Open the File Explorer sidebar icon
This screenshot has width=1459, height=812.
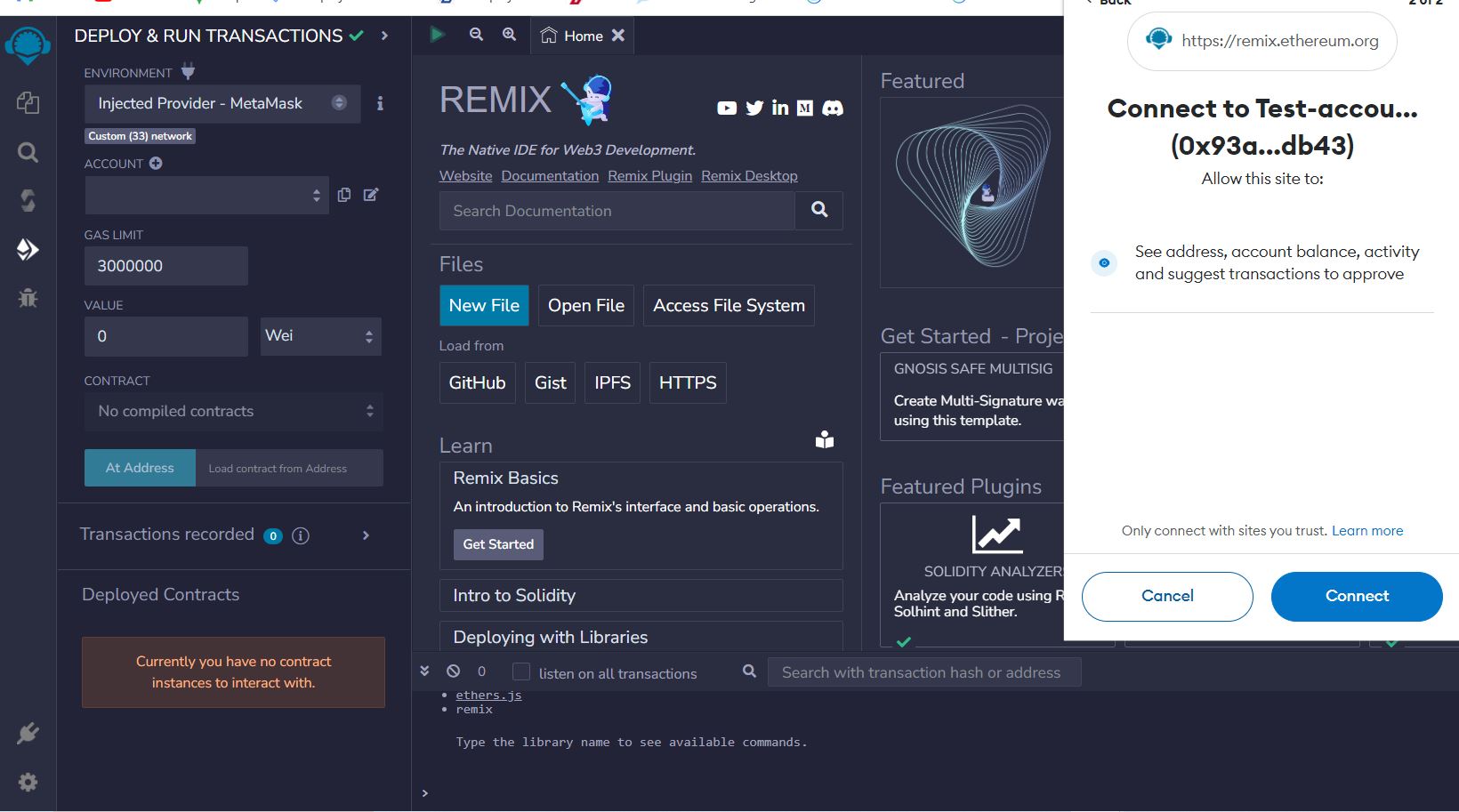[28, 103]
